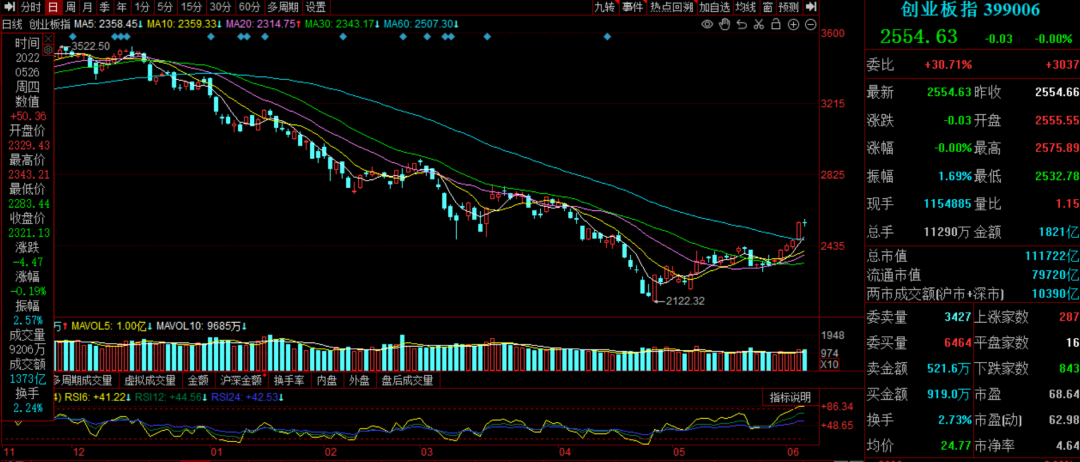The width and height of the screenshot is (1080, 462).
Task: Switch to 5分 five-minute chart
Action: 165,8
